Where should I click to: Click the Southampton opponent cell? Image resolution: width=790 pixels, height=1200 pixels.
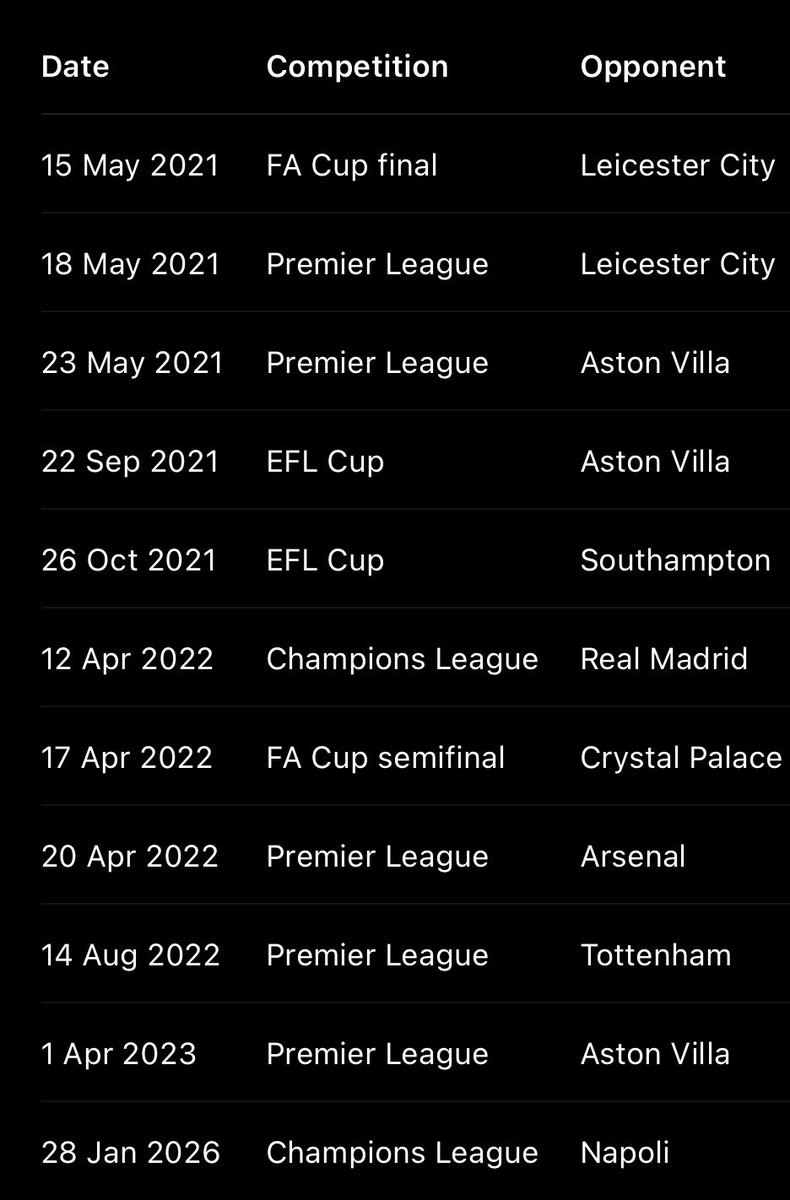(675, 561)
